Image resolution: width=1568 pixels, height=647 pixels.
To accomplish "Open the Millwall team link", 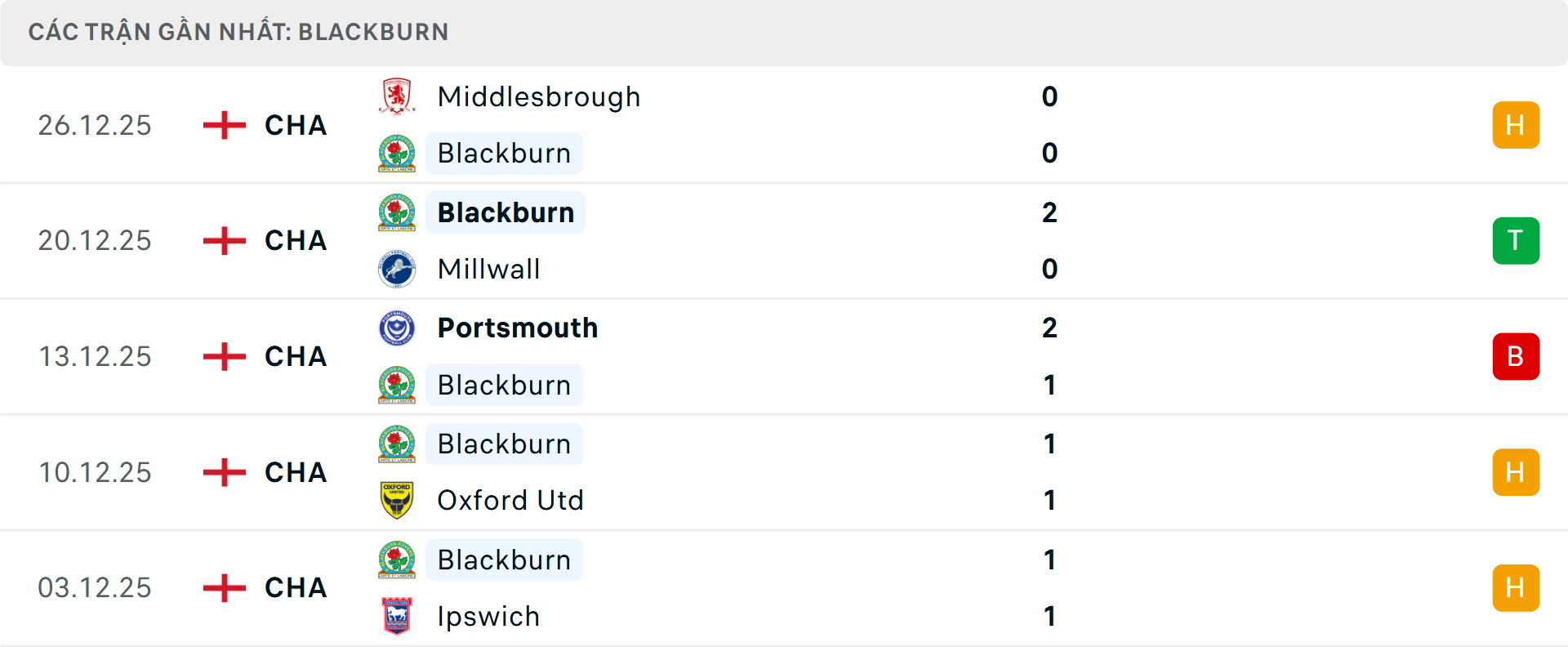I will click(488, 269).
